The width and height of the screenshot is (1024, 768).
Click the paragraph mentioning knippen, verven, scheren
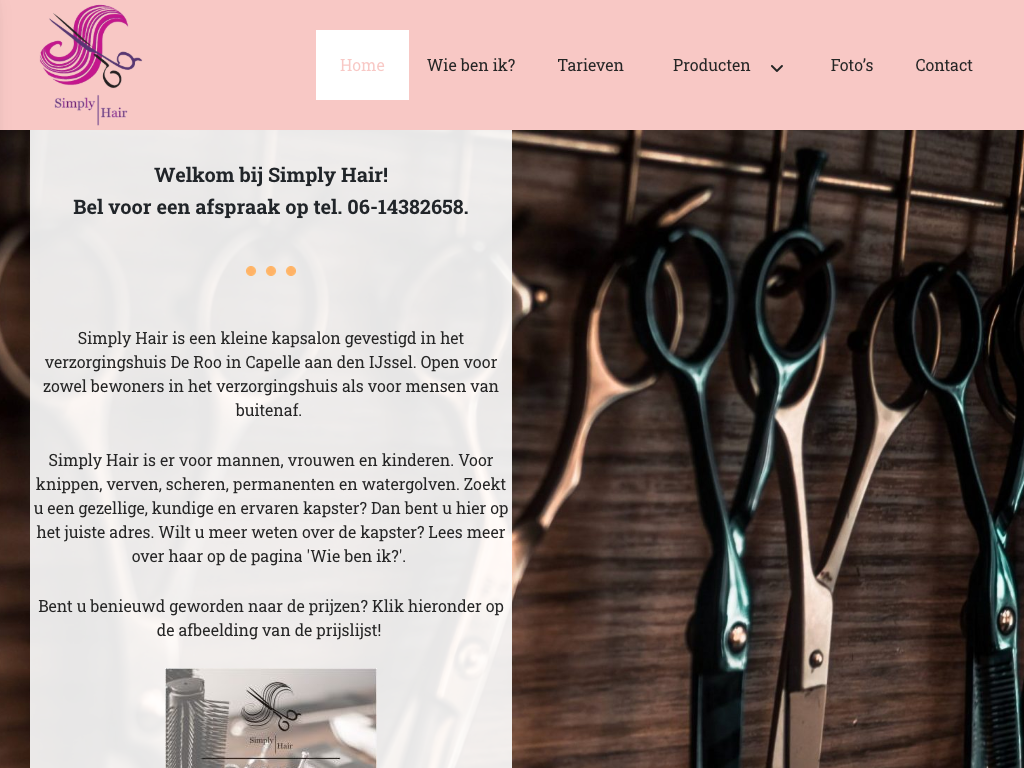point(271,508)
